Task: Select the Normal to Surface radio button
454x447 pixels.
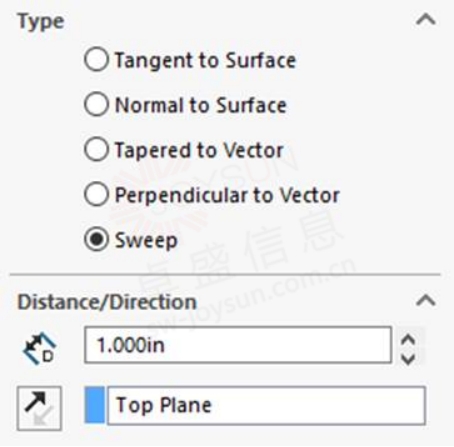Action: (x=96, y=104)
